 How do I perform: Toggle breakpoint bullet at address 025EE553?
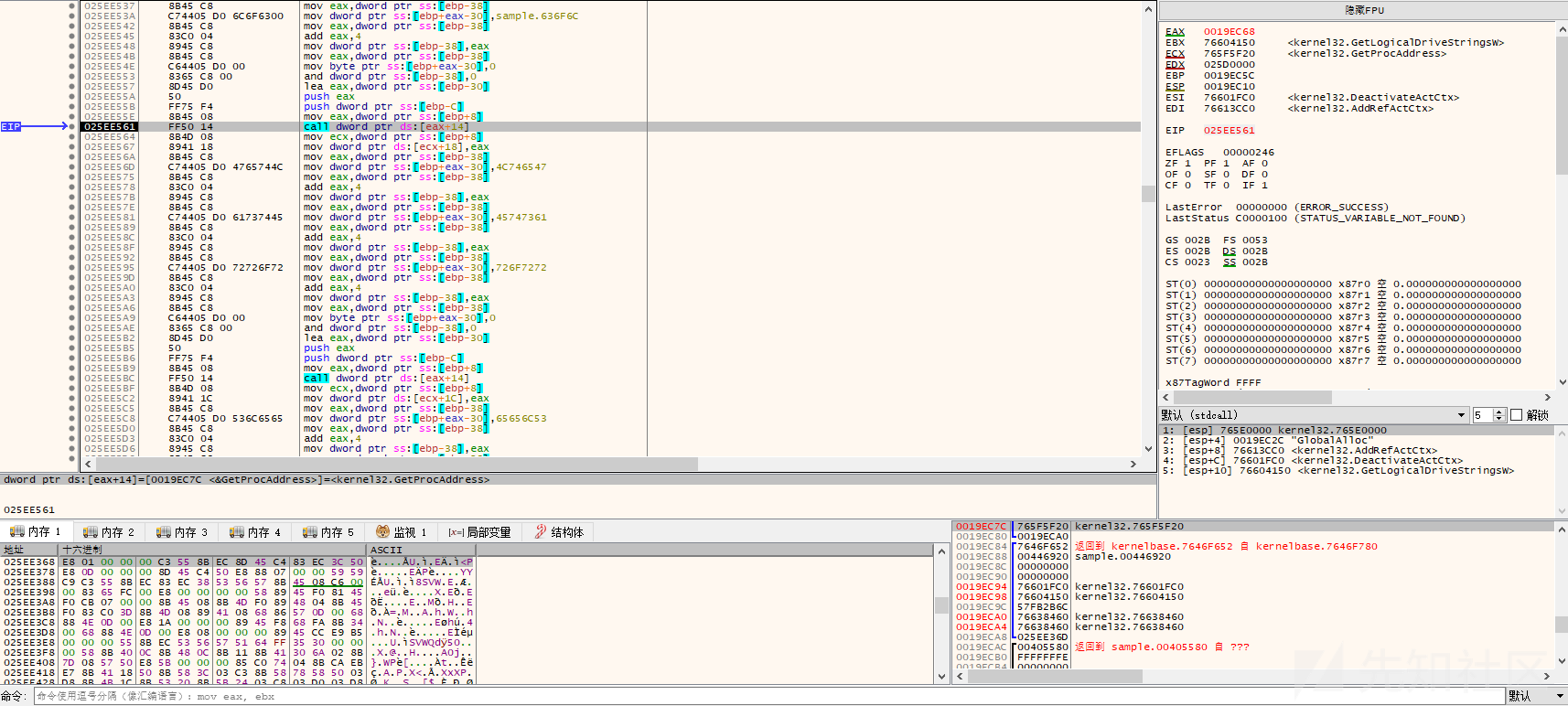(72, 77)
